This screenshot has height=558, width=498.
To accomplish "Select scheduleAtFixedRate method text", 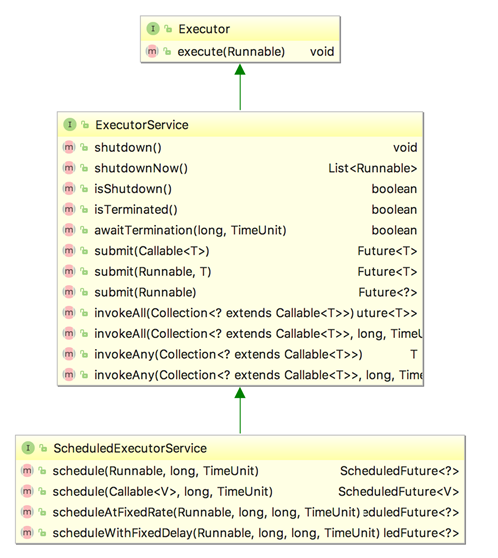I will [x=206, y=512].
